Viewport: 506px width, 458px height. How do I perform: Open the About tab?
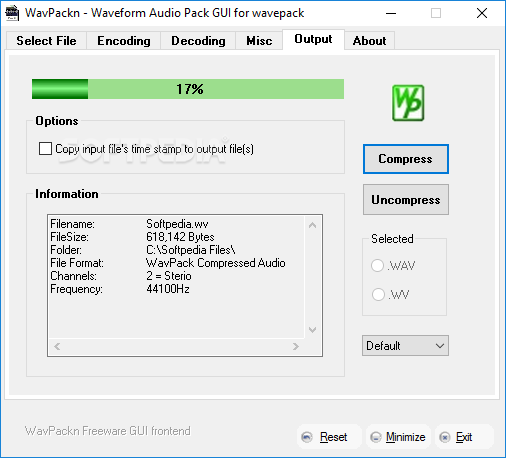369,41
